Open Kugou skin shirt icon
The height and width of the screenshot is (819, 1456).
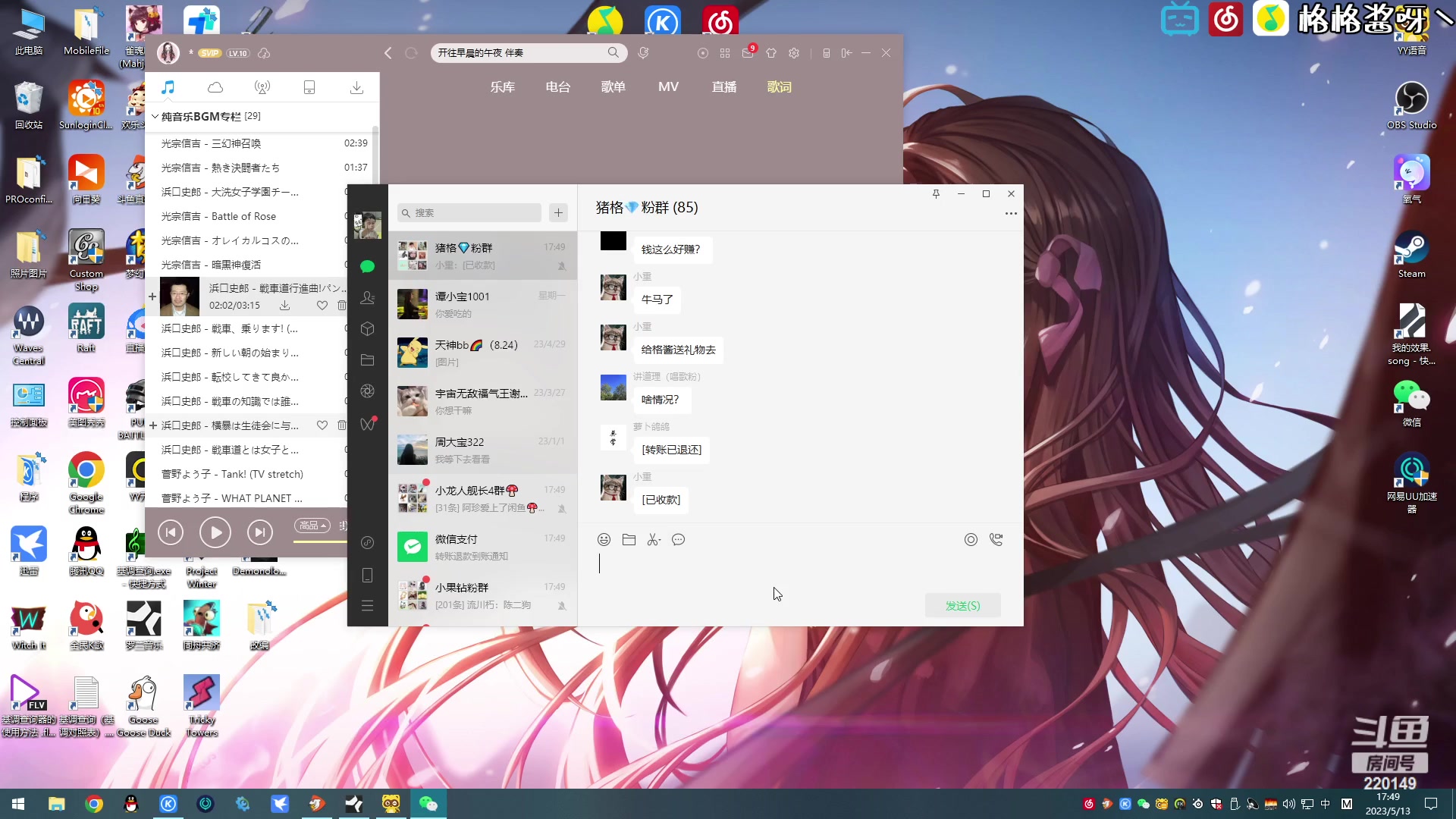771,53
